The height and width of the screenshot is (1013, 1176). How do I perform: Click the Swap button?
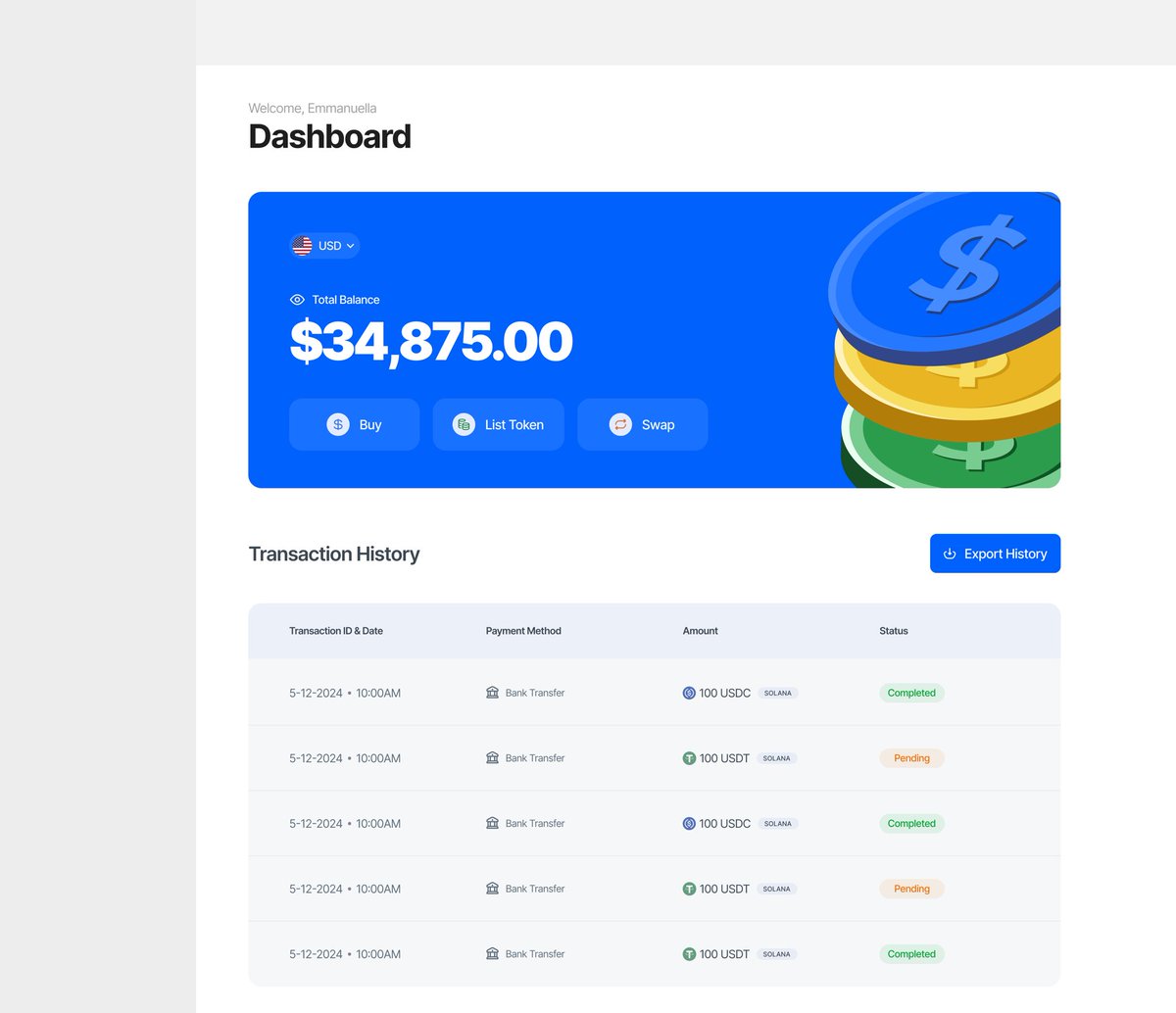coord(642,424)
